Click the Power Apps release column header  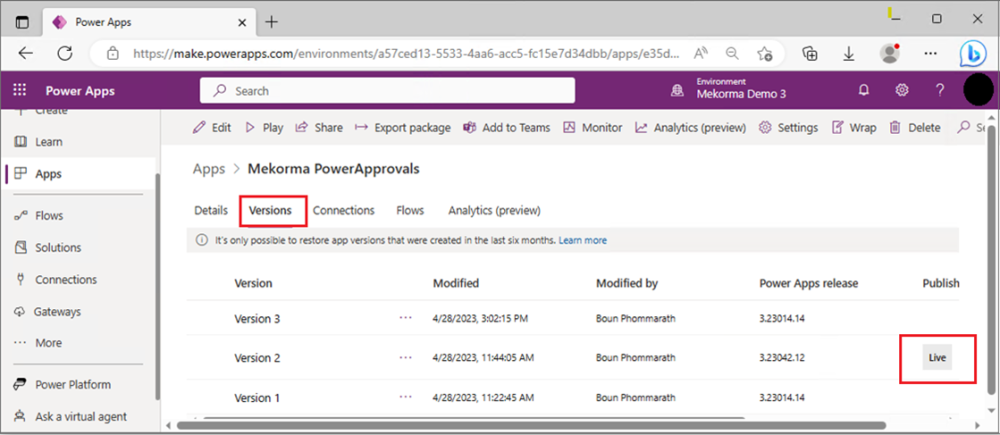[x=809, y=283]
